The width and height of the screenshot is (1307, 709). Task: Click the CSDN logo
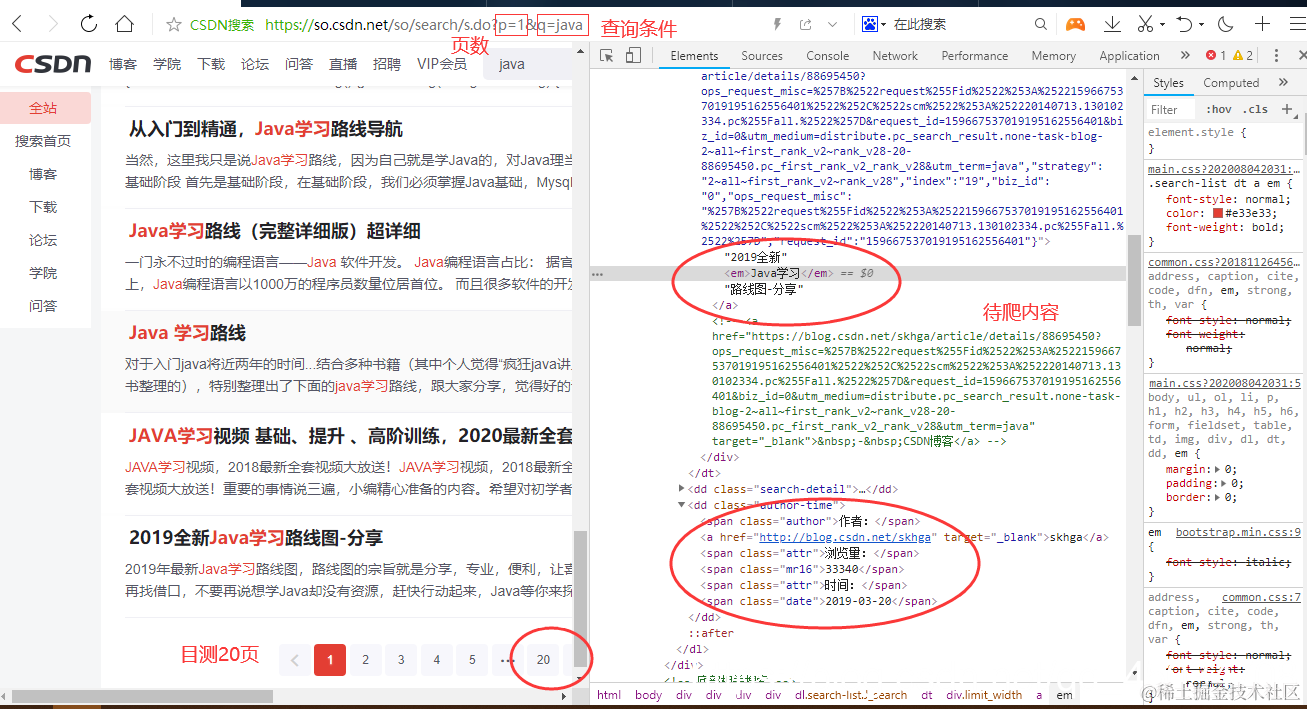point(53,64)
